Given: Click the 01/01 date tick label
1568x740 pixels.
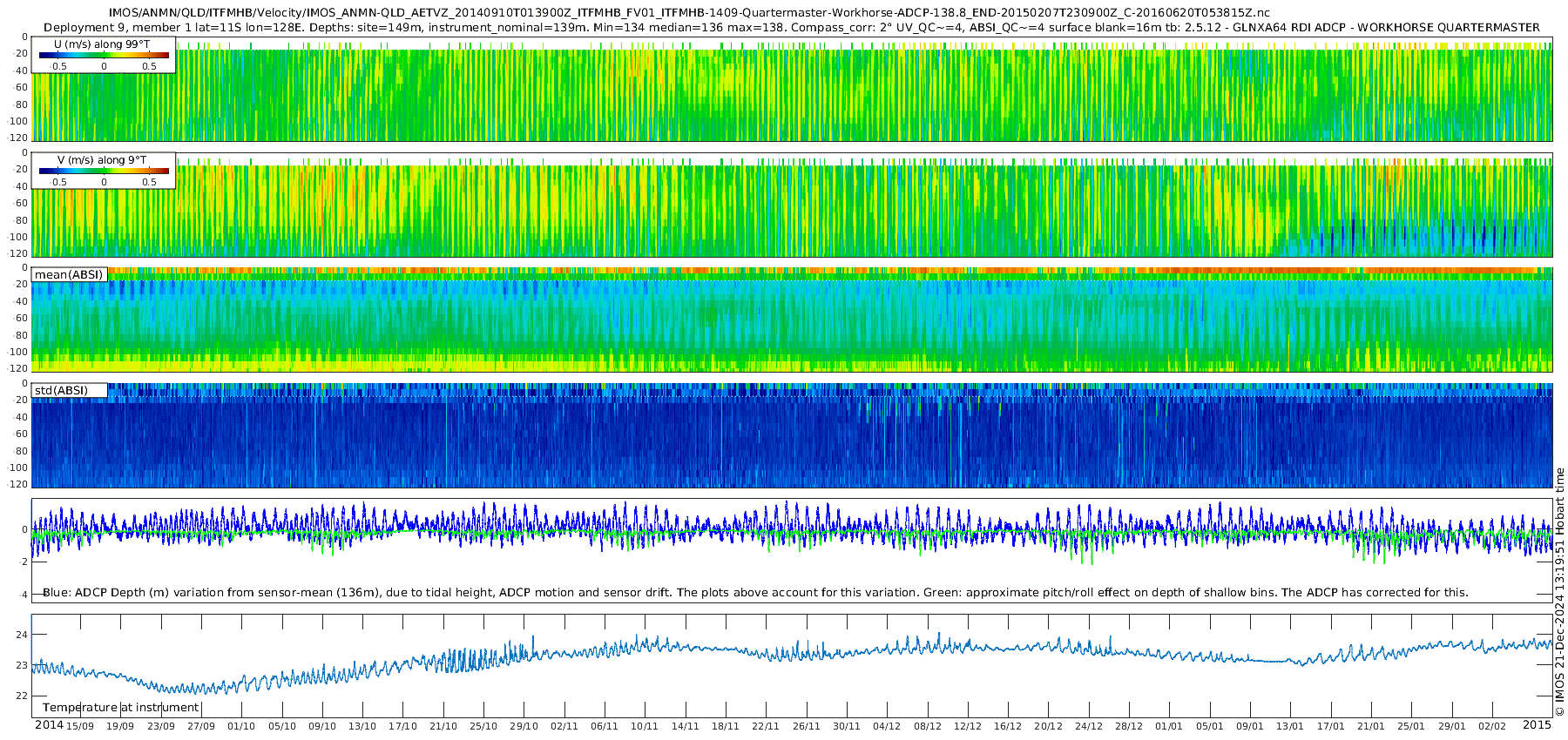Looking at the screenshot, I should tap(1169, 726).
